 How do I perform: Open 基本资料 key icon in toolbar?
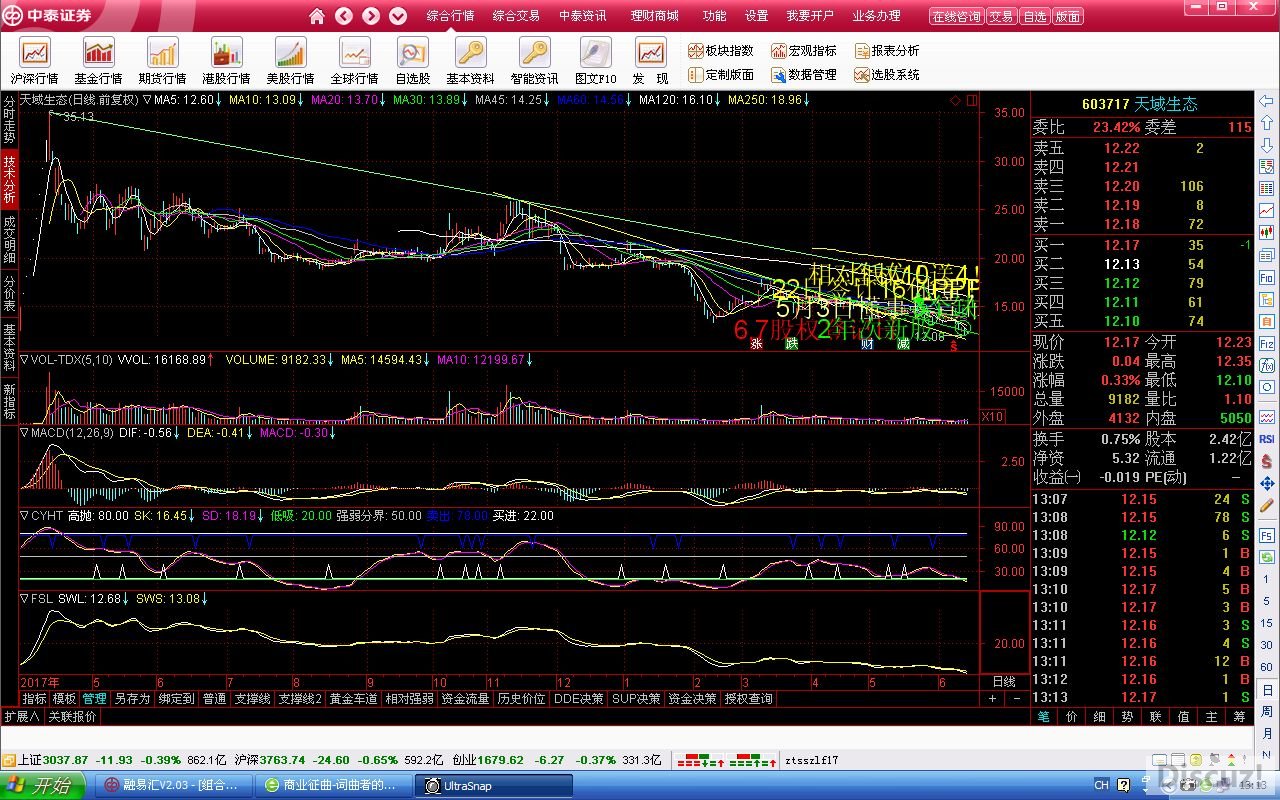click(470, 61)
